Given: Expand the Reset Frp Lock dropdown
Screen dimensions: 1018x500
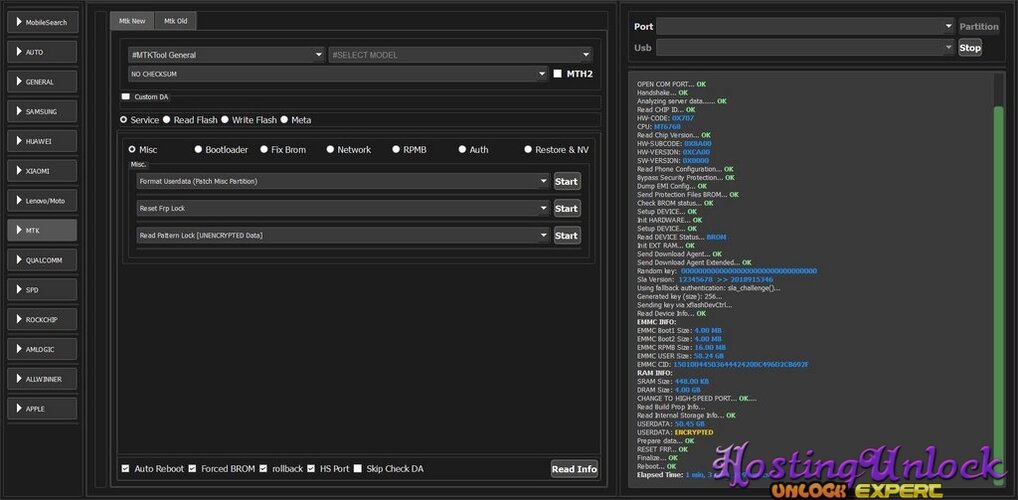Looking at the screenshot, I should click(x=343, y=208).
